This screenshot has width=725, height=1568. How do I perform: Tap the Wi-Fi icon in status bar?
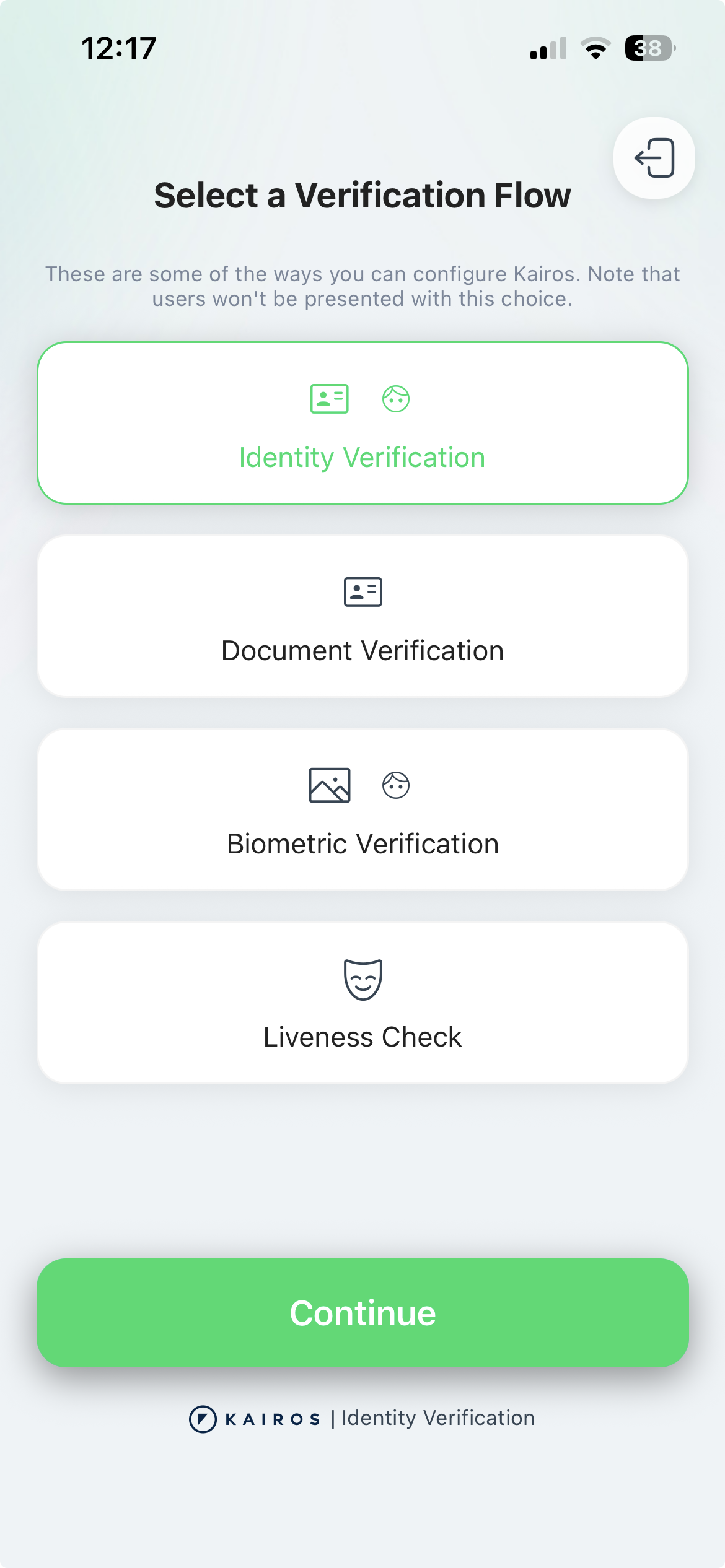point(595,48)
